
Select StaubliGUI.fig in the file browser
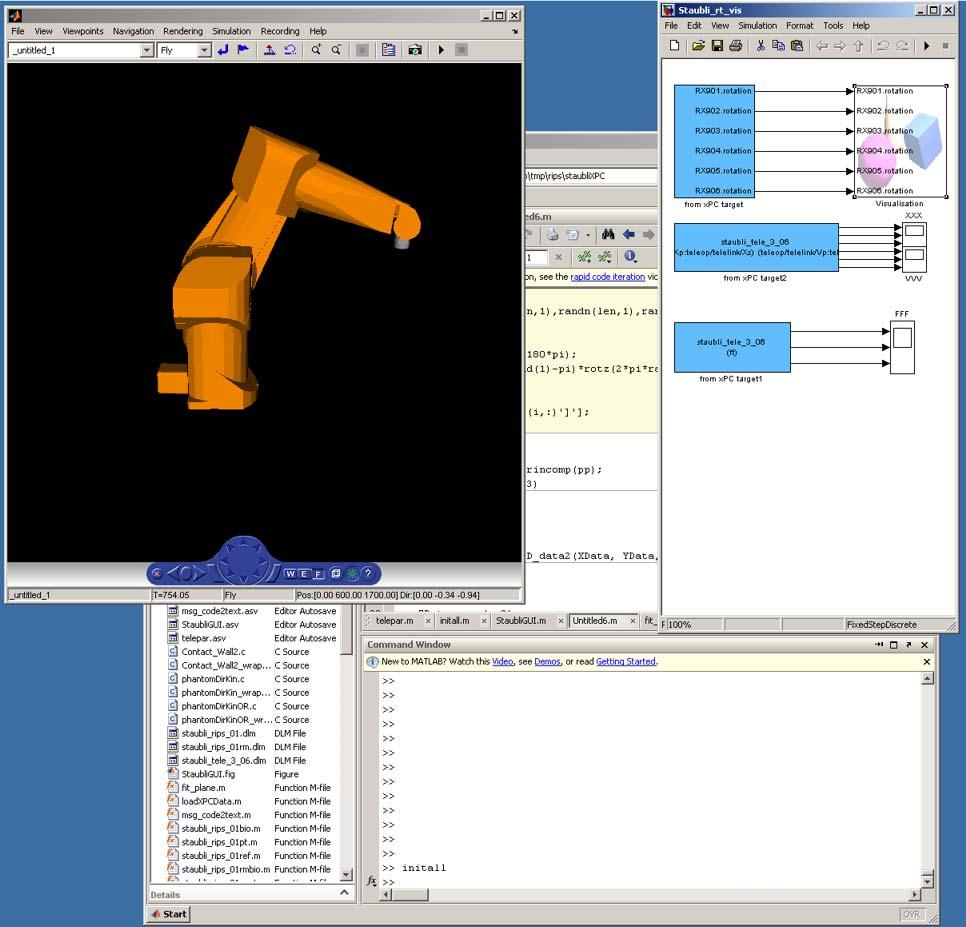click(x=208, y=774)
